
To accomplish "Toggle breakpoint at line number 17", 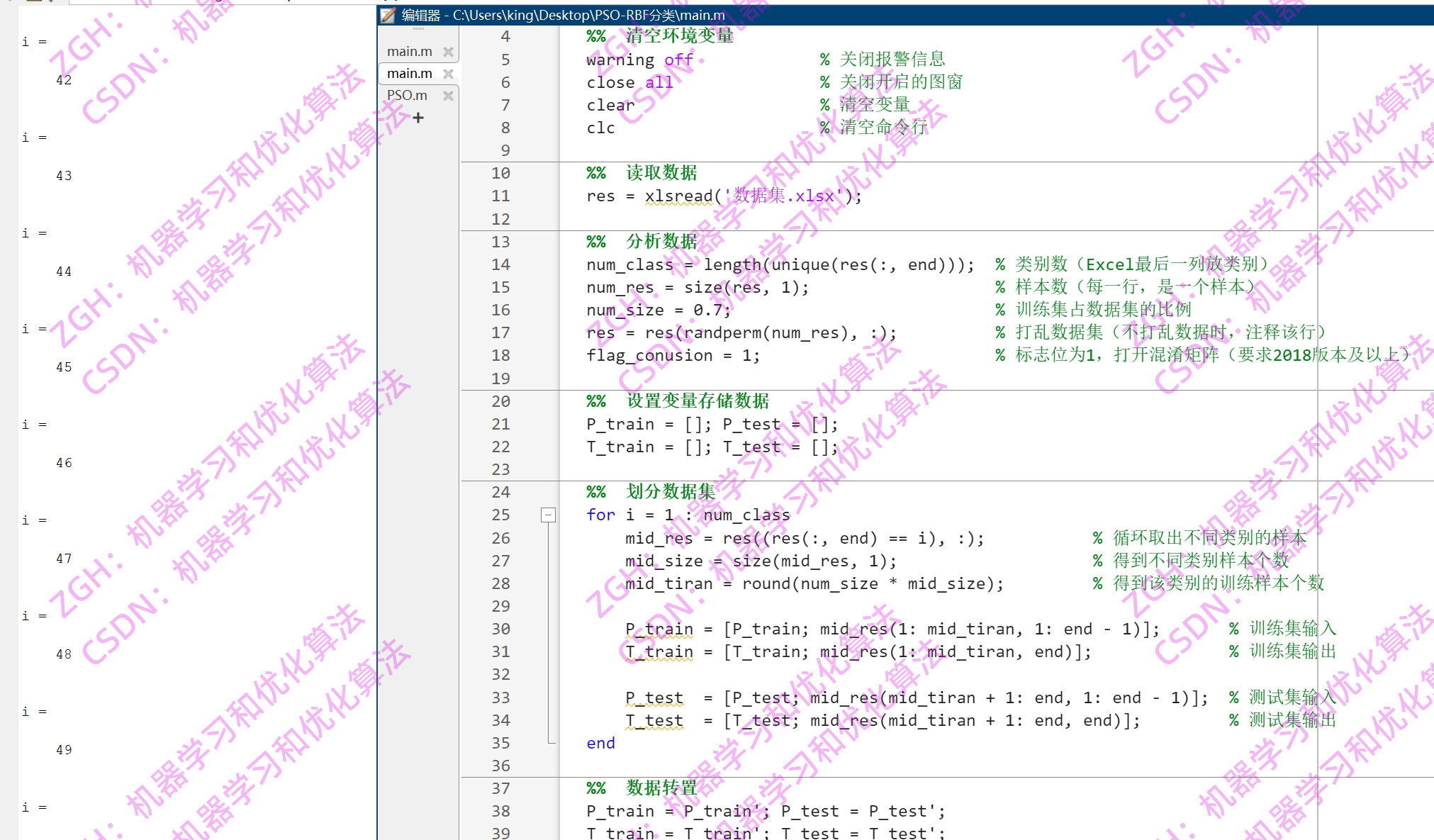I will point(500,333).
